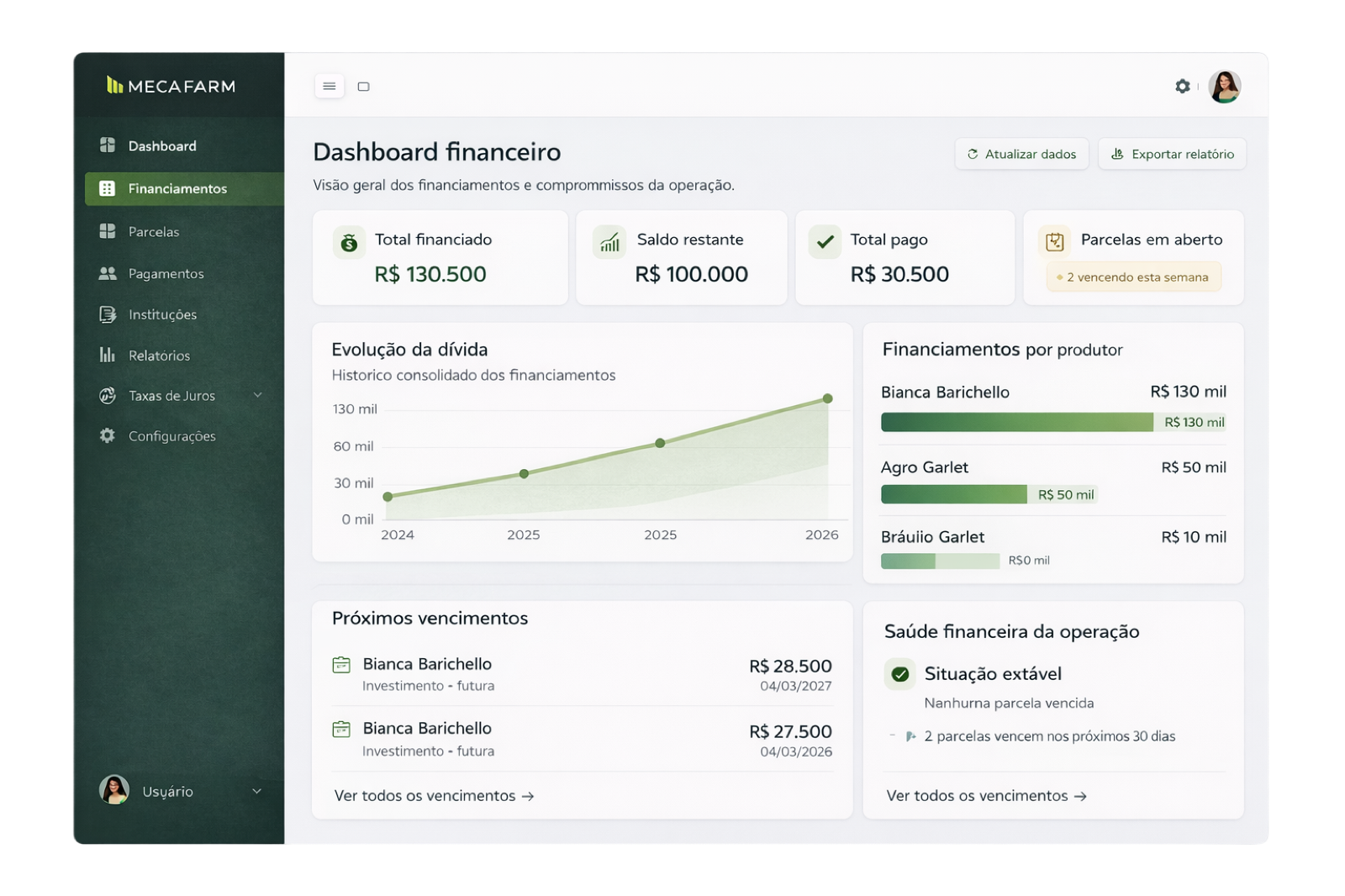Click the Taxas de Juros icon
The width and height of the screenshot is (1345, 896).
108,395
